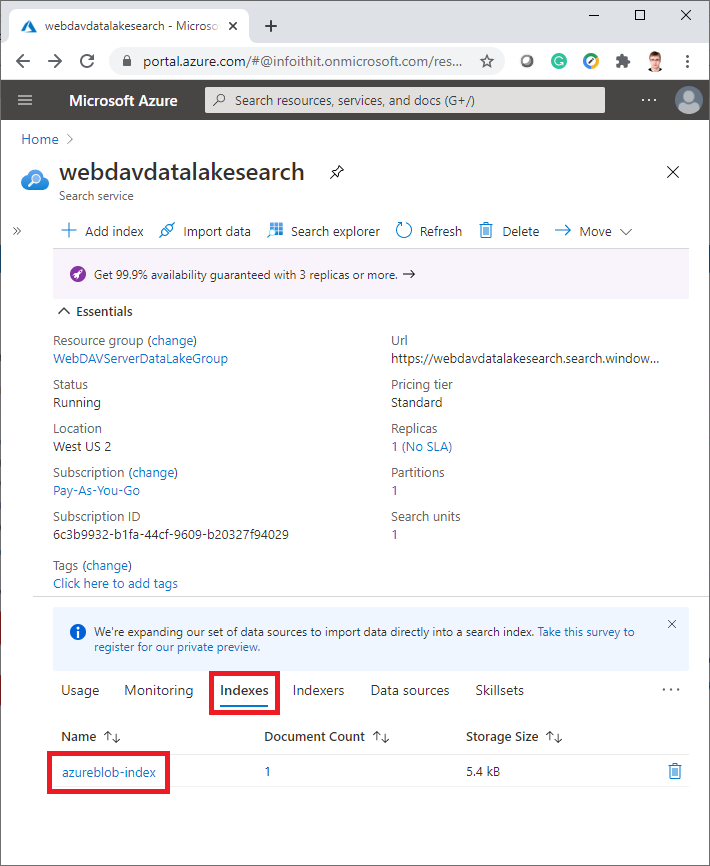Open WebDAVServerDataLakeGroup resource group
This screenshot has height=866, width=710.
click(140, 358)
